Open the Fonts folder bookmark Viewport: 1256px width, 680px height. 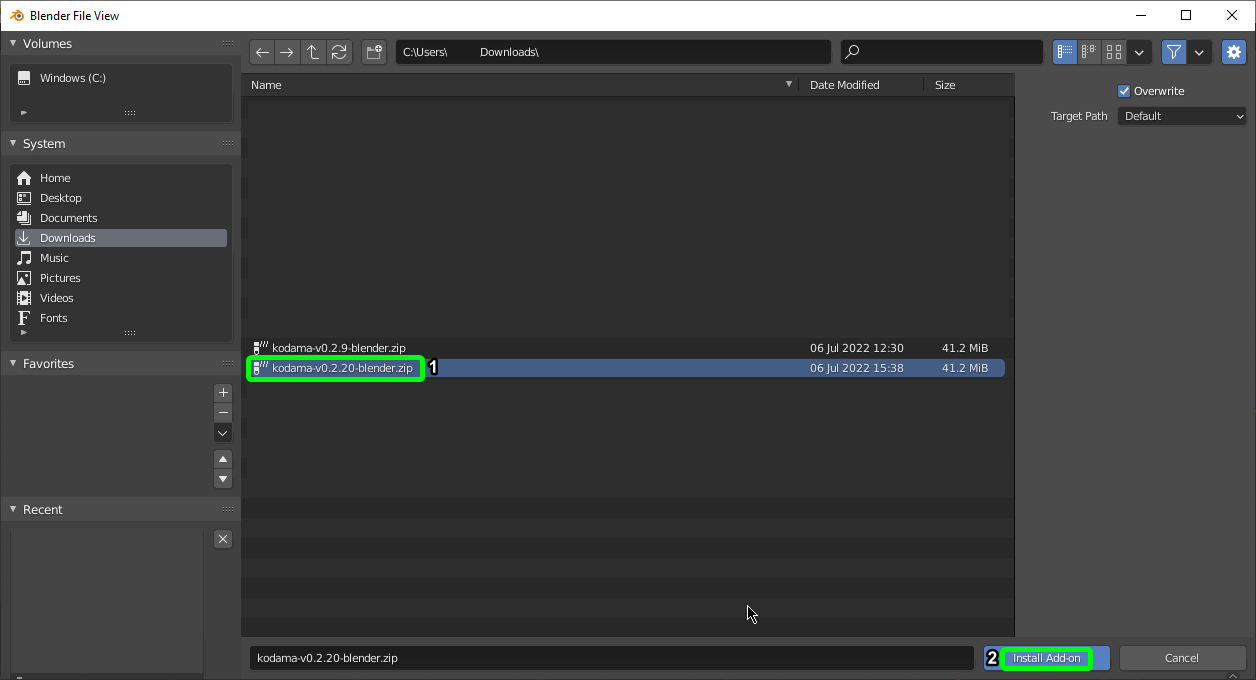pyautogui.click(x=120, y=318)
